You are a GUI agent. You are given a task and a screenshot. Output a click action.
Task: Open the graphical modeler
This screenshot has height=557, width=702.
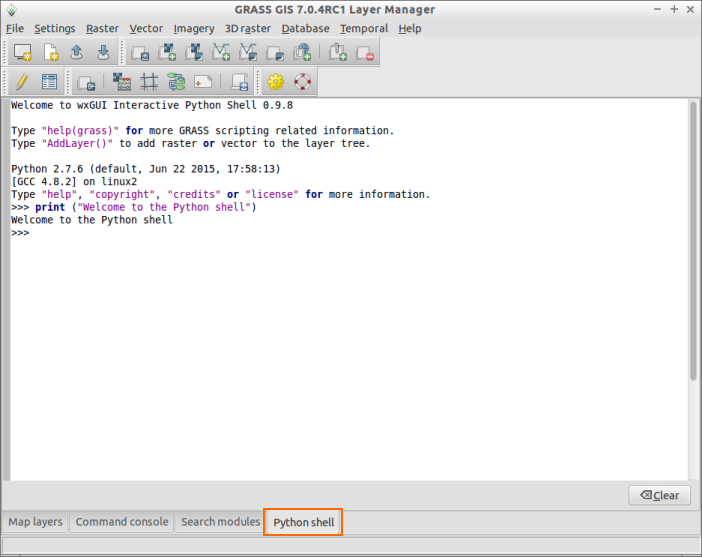click(x=176, y=82)
